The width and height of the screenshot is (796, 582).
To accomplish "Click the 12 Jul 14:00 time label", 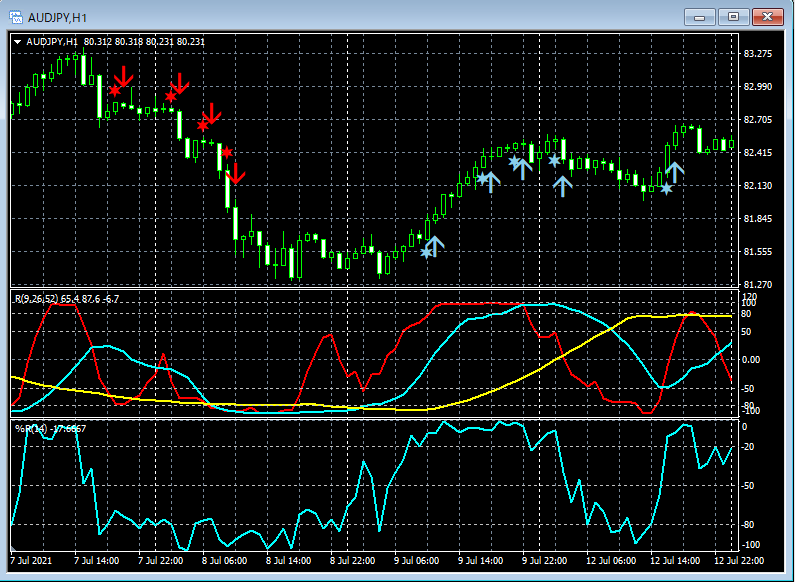I will [x=675, y=561].
